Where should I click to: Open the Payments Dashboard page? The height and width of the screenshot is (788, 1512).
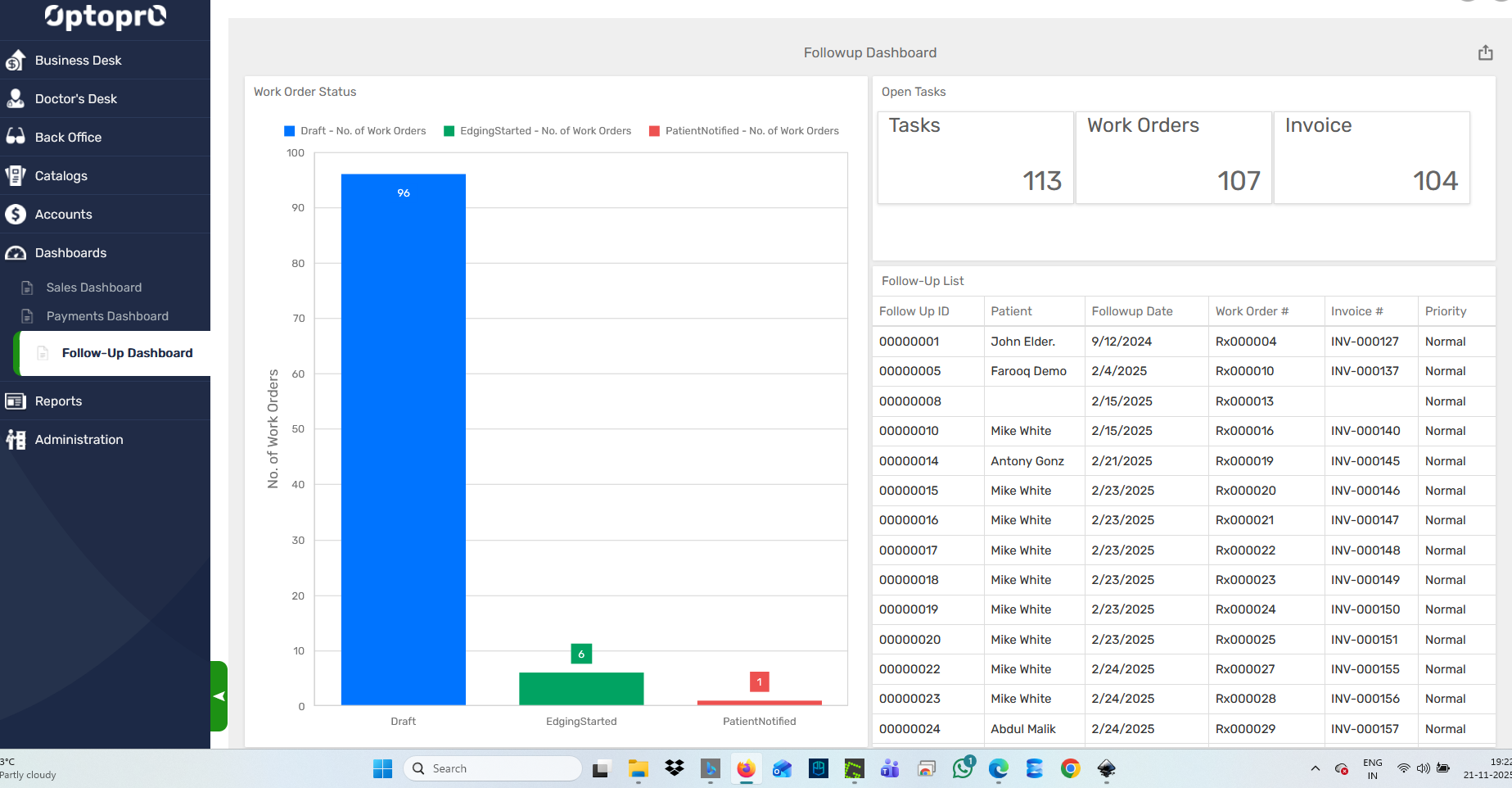(x=107, y=316)
